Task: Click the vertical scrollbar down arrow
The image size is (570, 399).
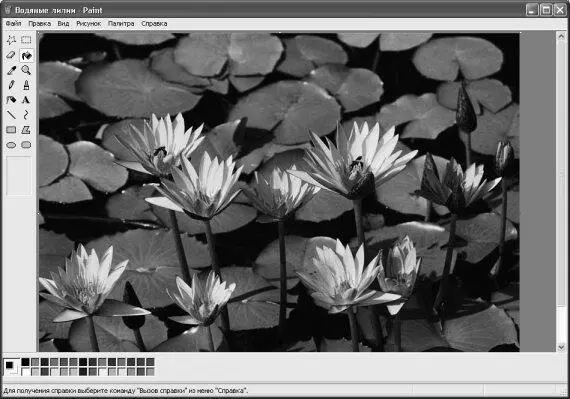Action: coord(561,347)
